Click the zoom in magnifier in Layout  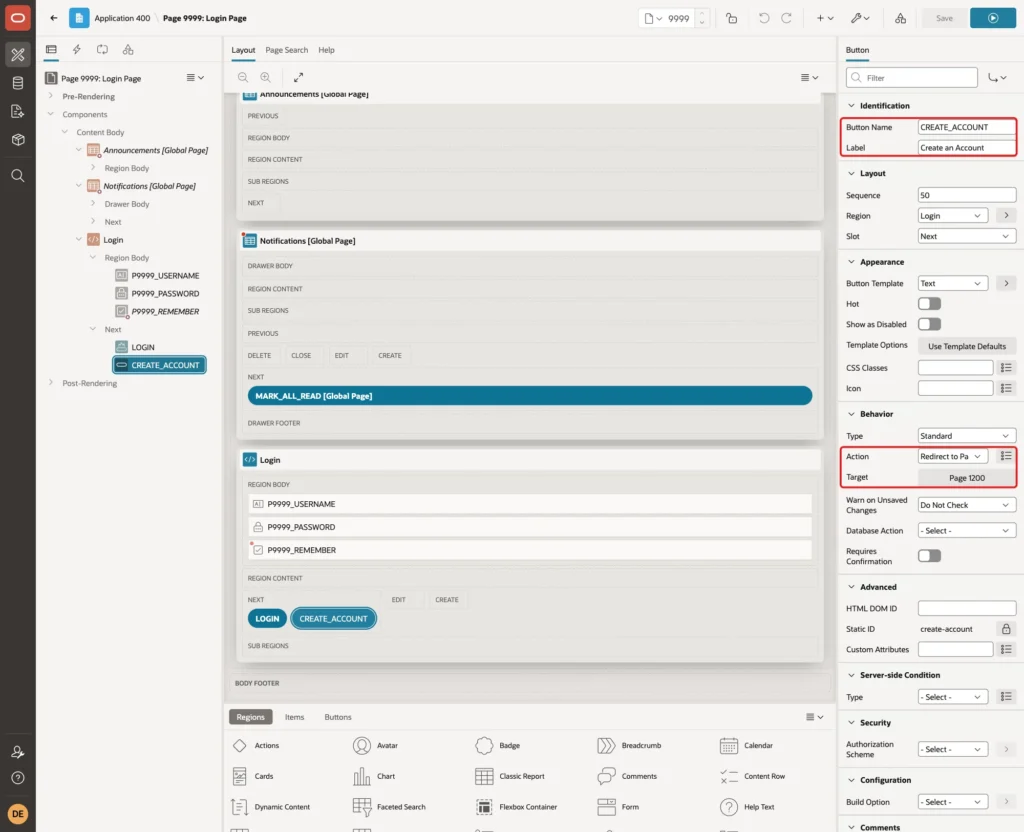pos(266,77)
